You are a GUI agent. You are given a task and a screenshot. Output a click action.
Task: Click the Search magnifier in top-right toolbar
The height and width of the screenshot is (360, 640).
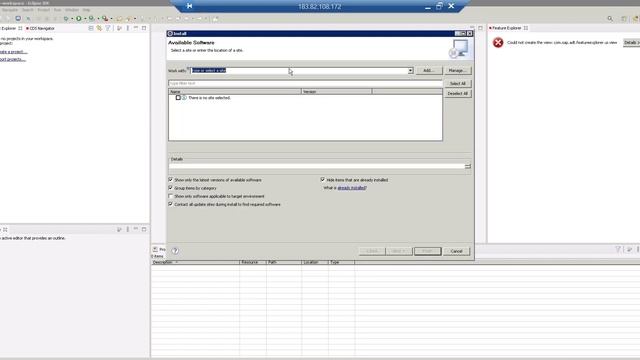click(x=610, y=19)
